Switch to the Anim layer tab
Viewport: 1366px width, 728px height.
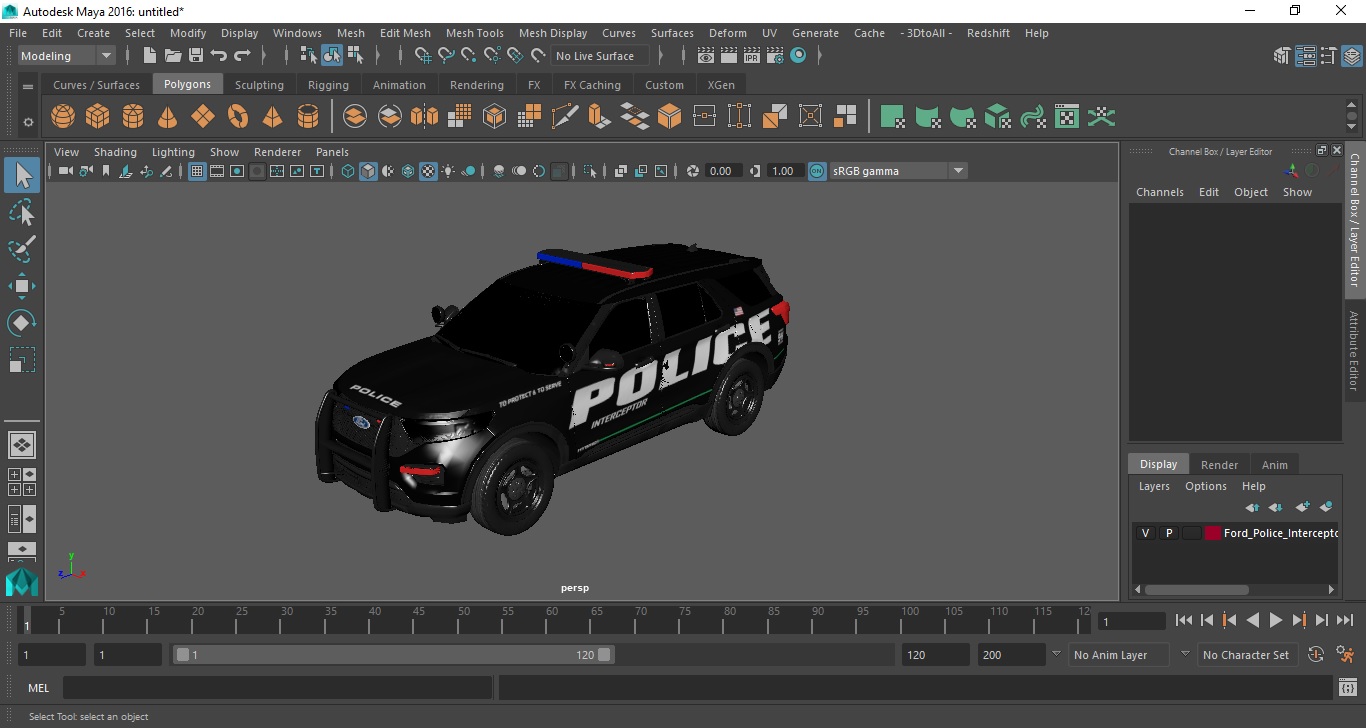(1274, 464)
